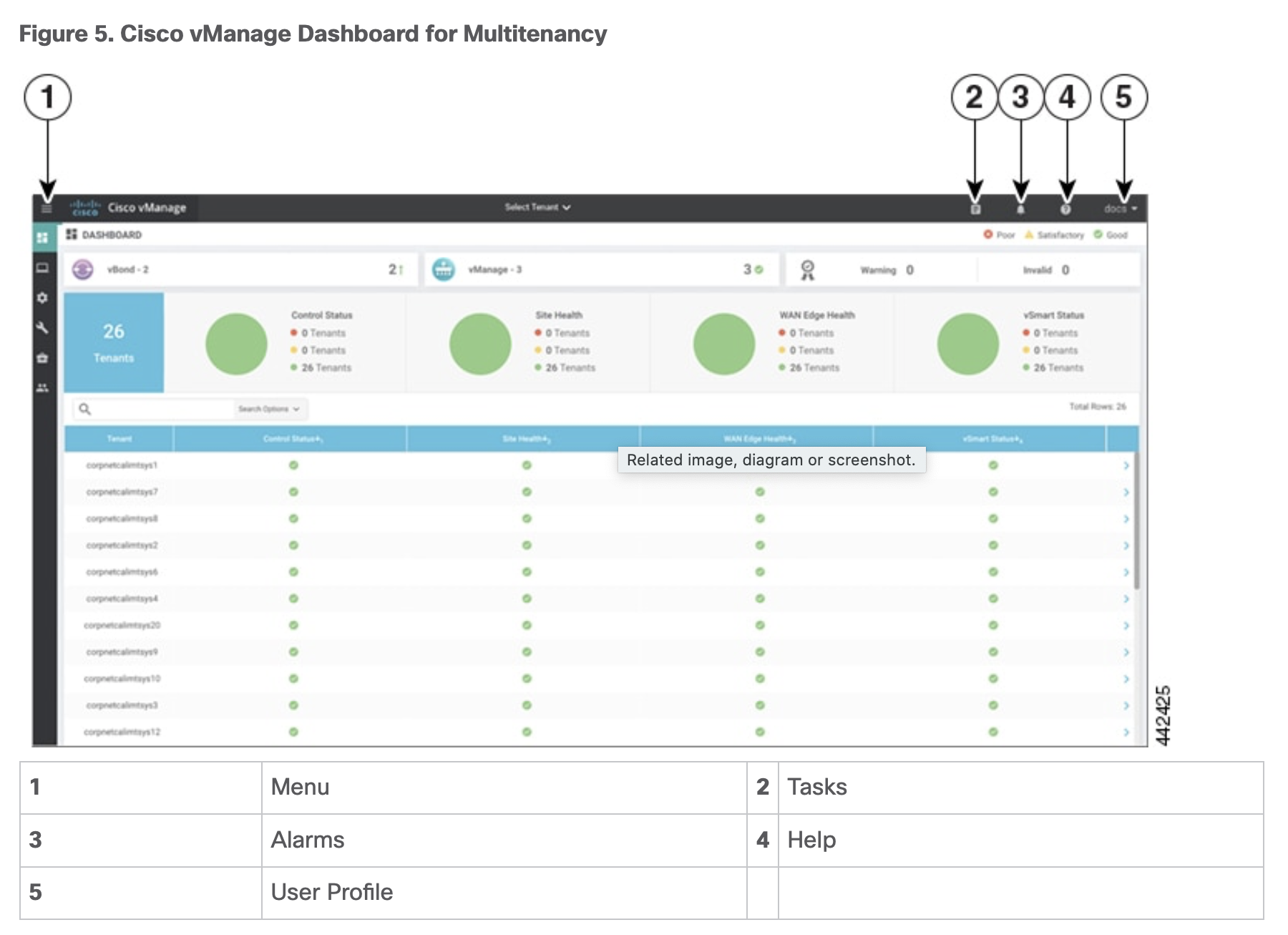Open the Maintenance toolbox in sidebar
The height and width of the screenshot is (935, 1288).
click(43, 358)
